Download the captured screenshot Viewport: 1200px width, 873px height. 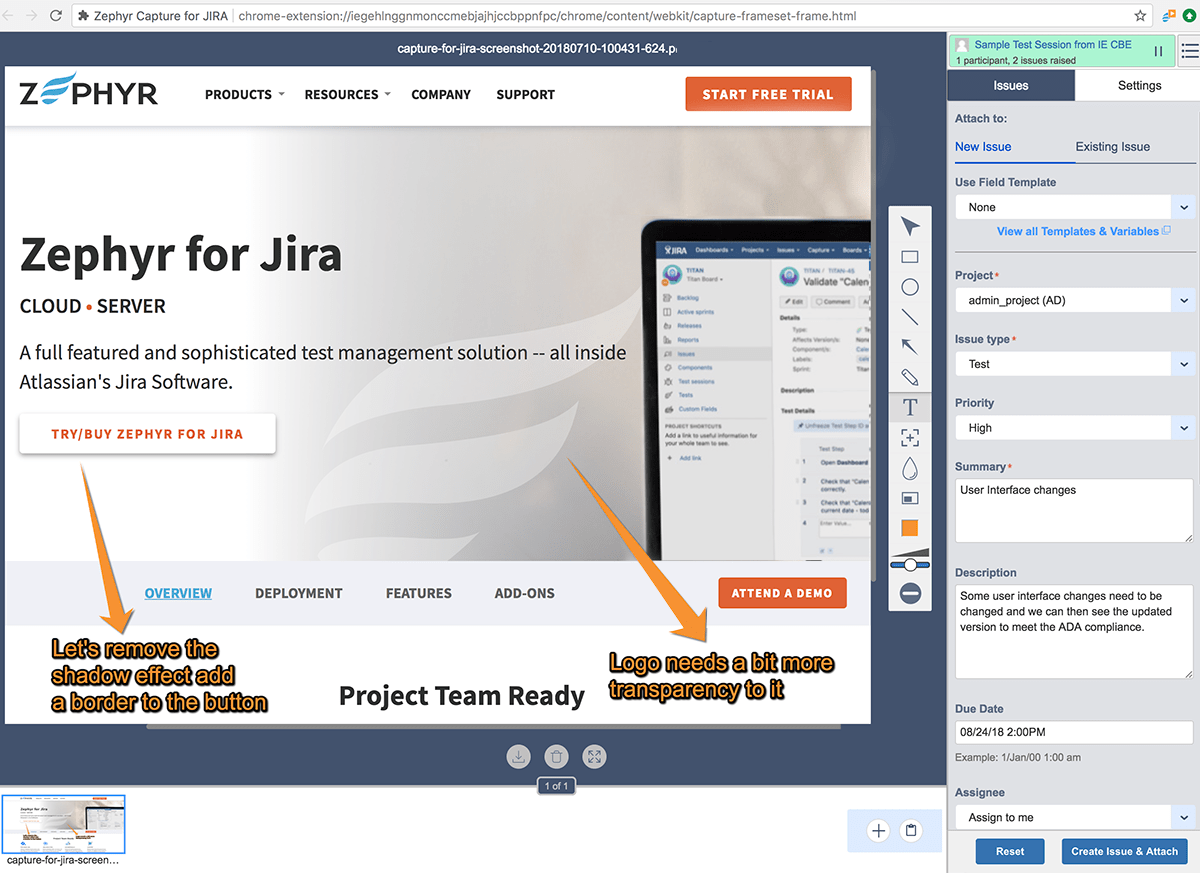click(x=518, y=757)
